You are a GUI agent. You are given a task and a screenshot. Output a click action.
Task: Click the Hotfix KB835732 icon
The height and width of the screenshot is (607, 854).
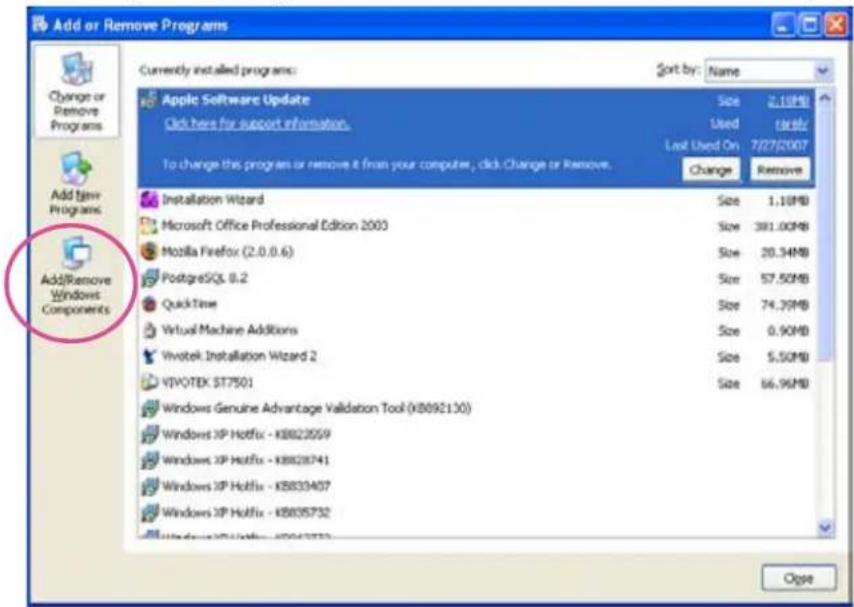[149, 513]
